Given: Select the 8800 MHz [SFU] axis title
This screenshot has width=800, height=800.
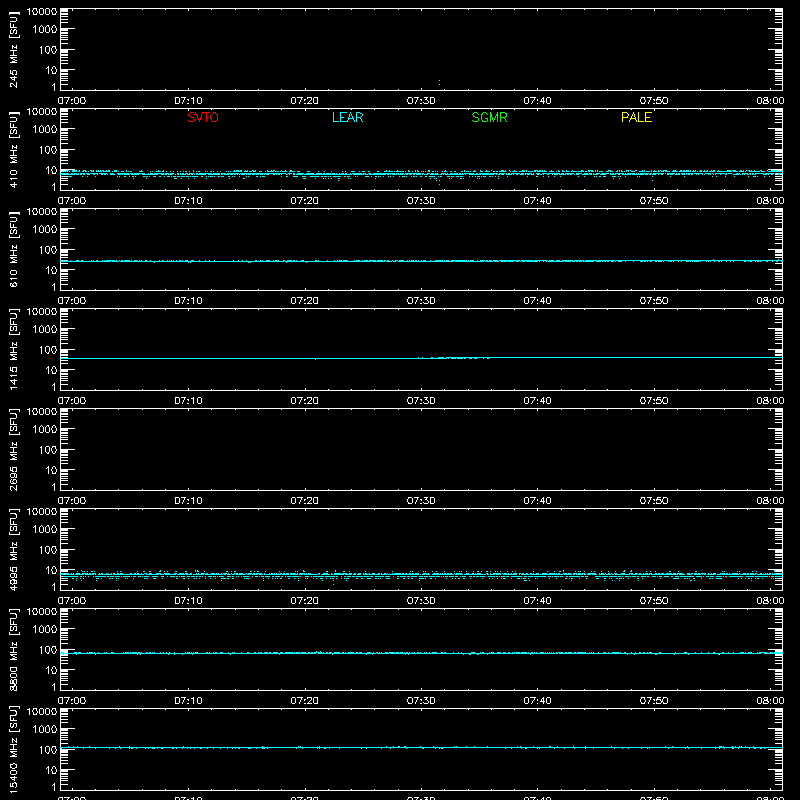Looking at the screenshot, I should click(13, 649).
